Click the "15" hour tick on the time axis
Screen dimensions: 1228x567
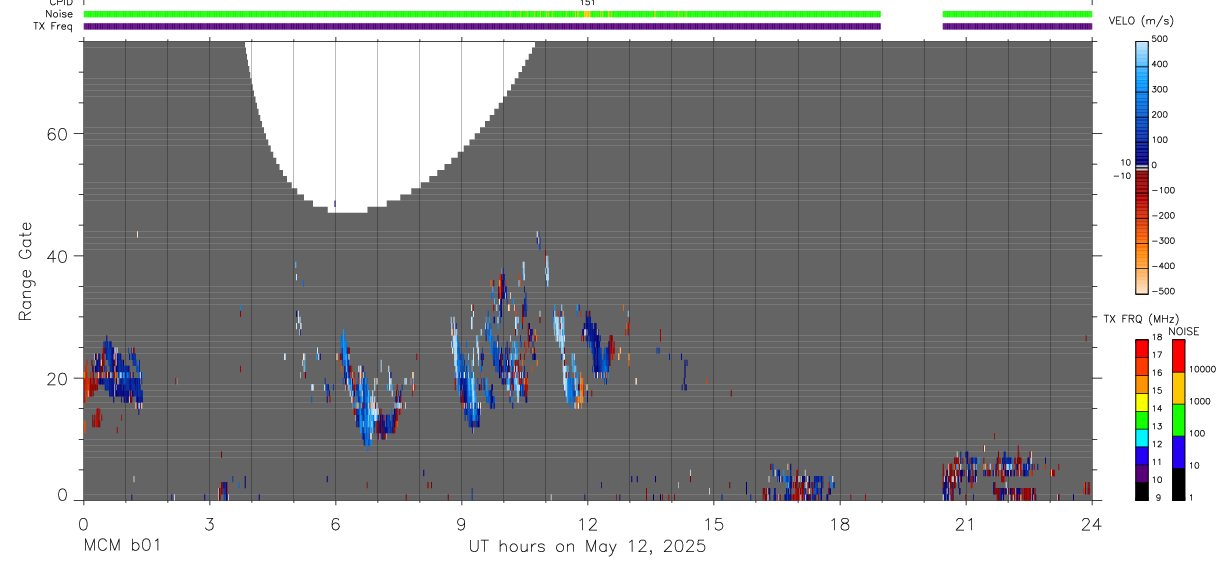click(713, 523)
